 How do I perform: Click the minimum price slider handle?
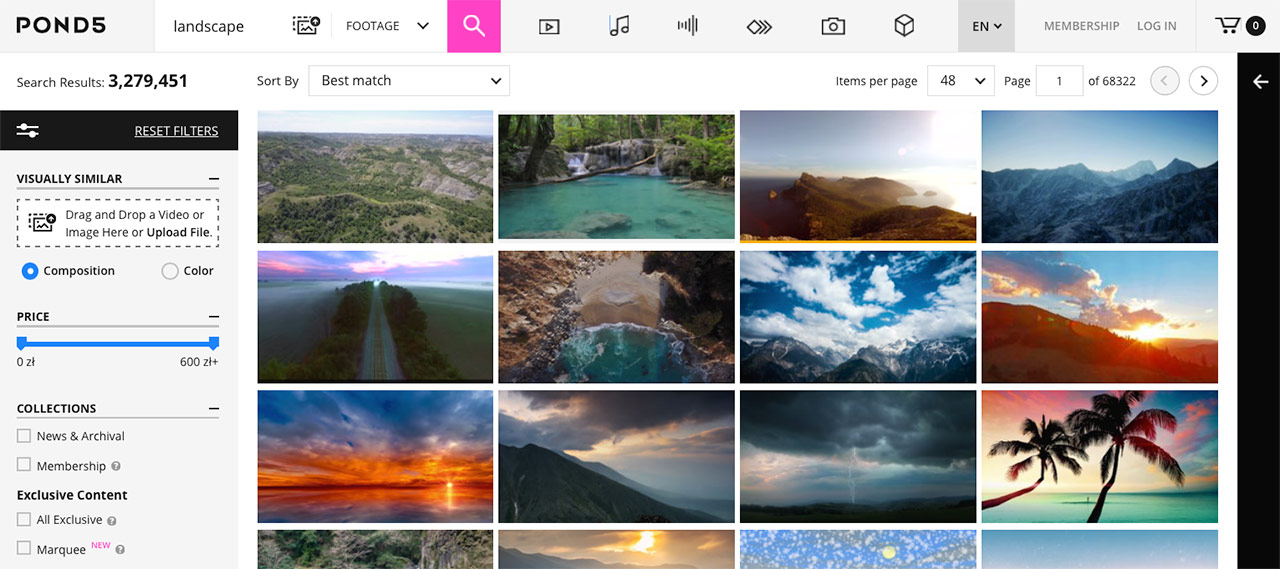click(x=21, y=343)
